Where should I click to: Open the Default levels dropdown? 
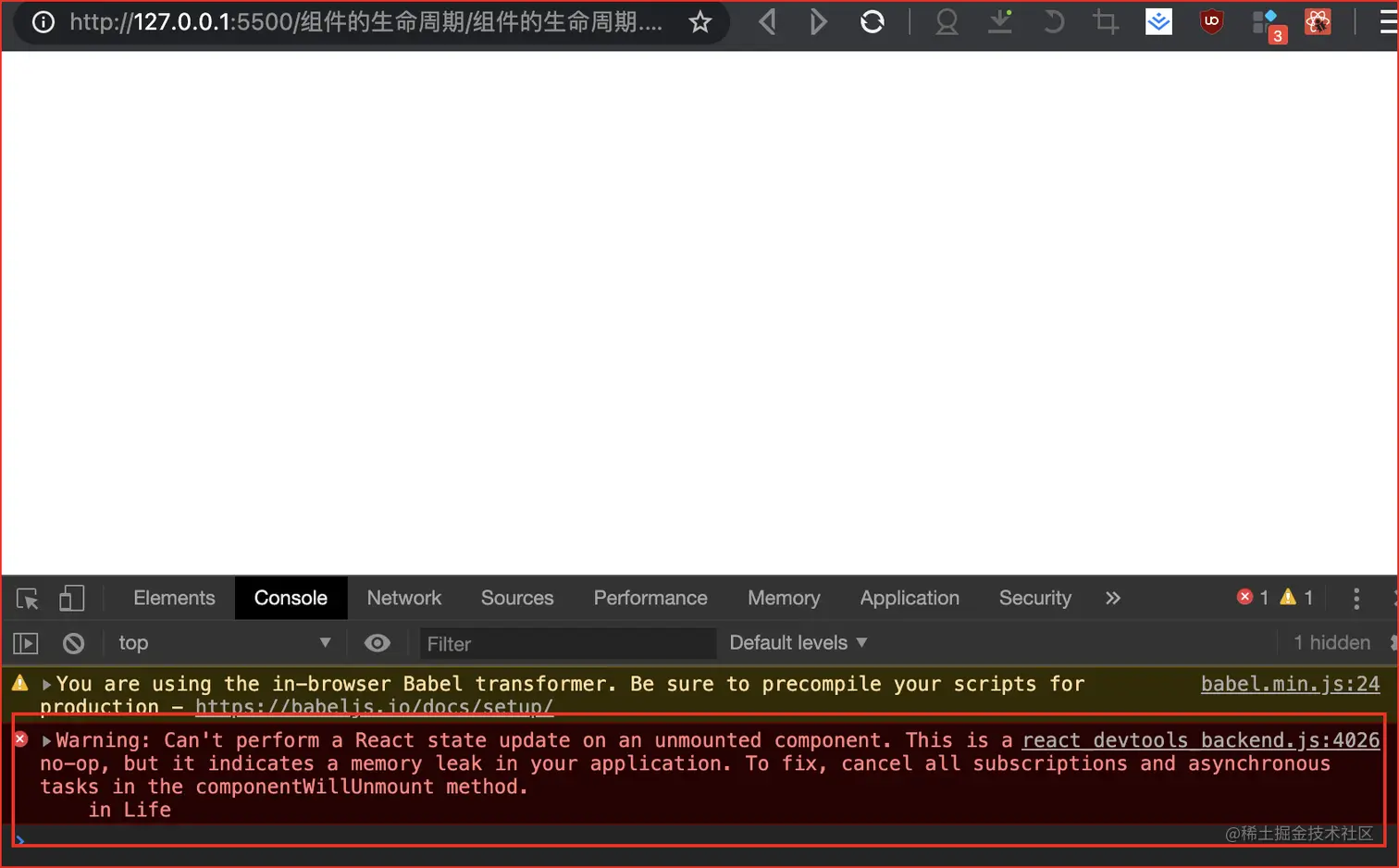(799, 643)
